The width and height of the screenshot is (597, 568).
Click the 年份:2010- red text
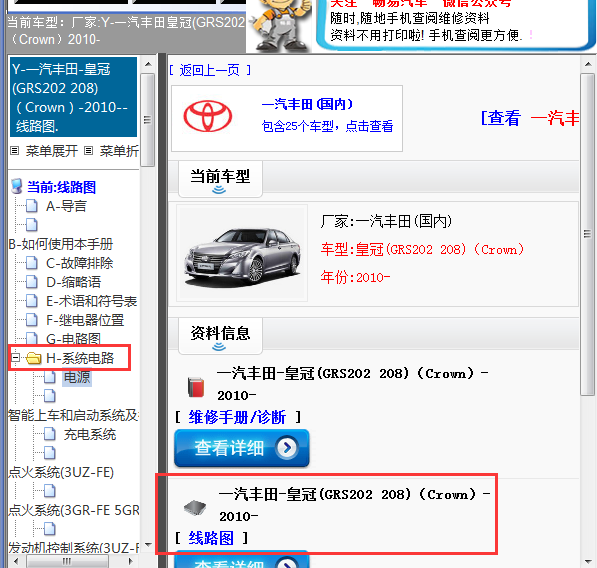(355, 277)
